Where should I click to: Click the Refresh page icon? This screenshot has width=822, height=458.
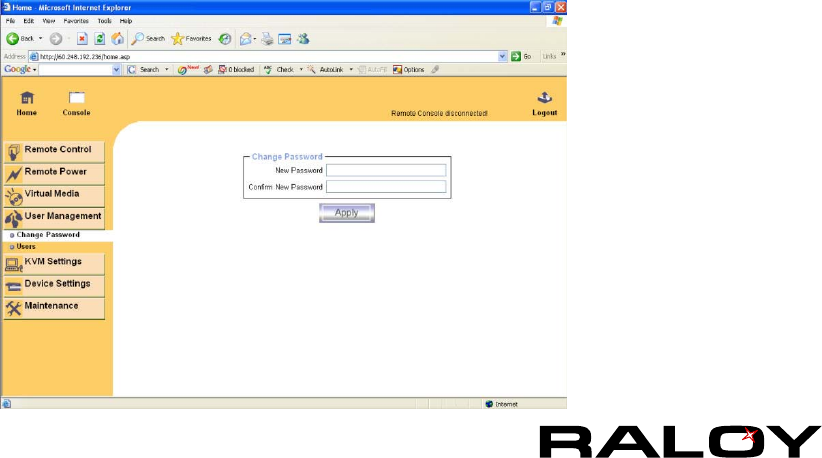(x=99, y=38)
